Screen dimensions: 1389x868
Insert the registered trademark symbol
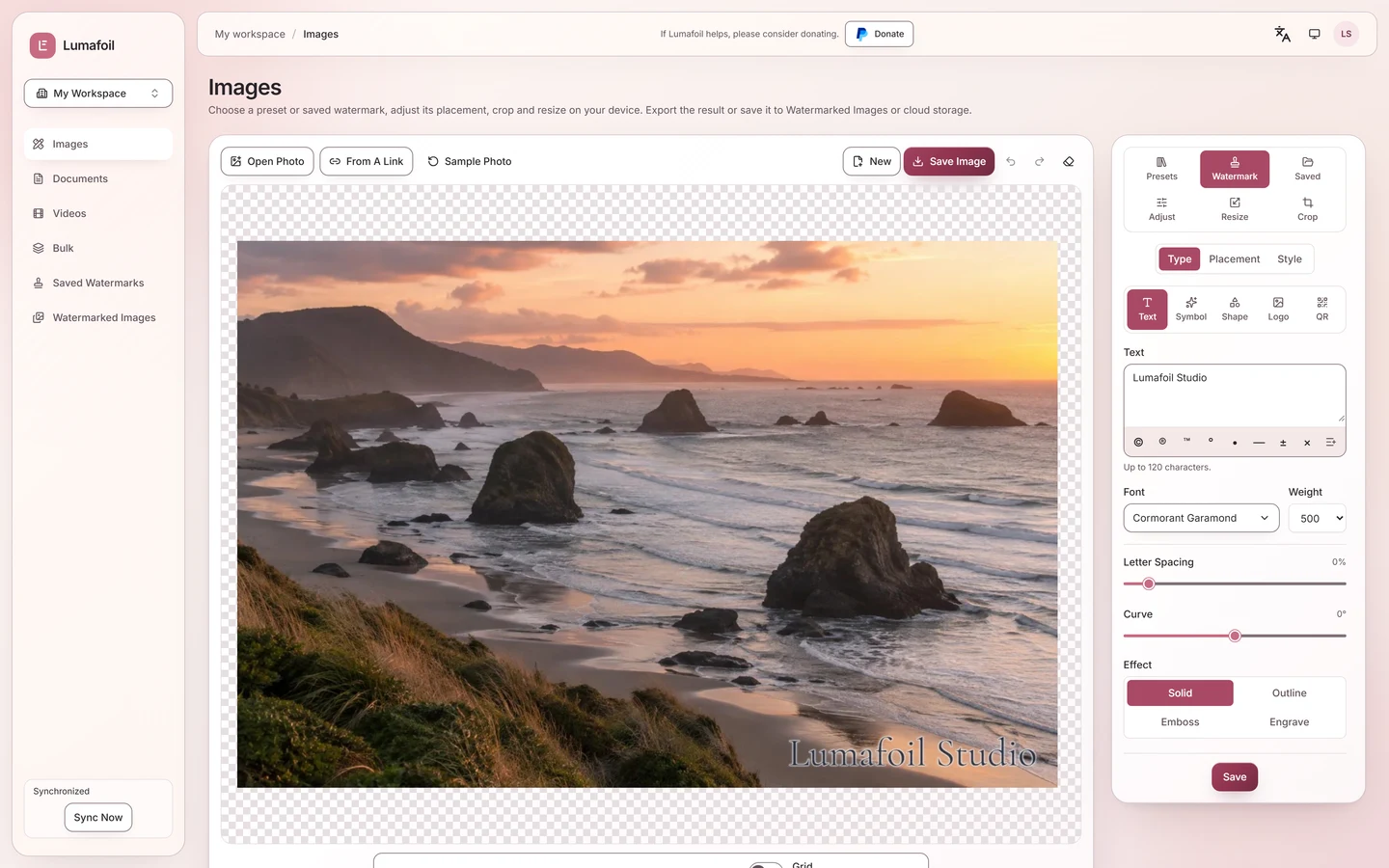pos(1162,443)
